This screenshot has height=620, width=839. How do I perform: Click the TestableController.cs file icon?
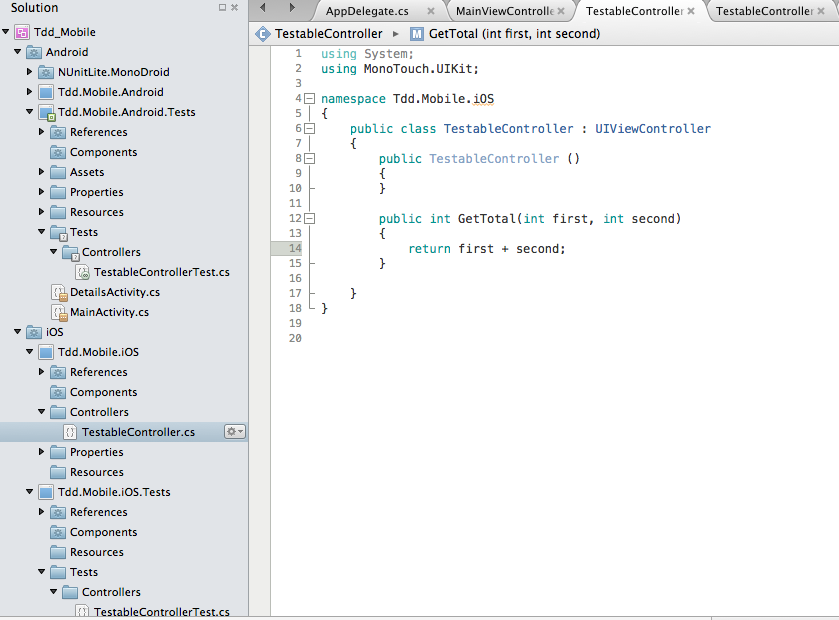point(70,432)
